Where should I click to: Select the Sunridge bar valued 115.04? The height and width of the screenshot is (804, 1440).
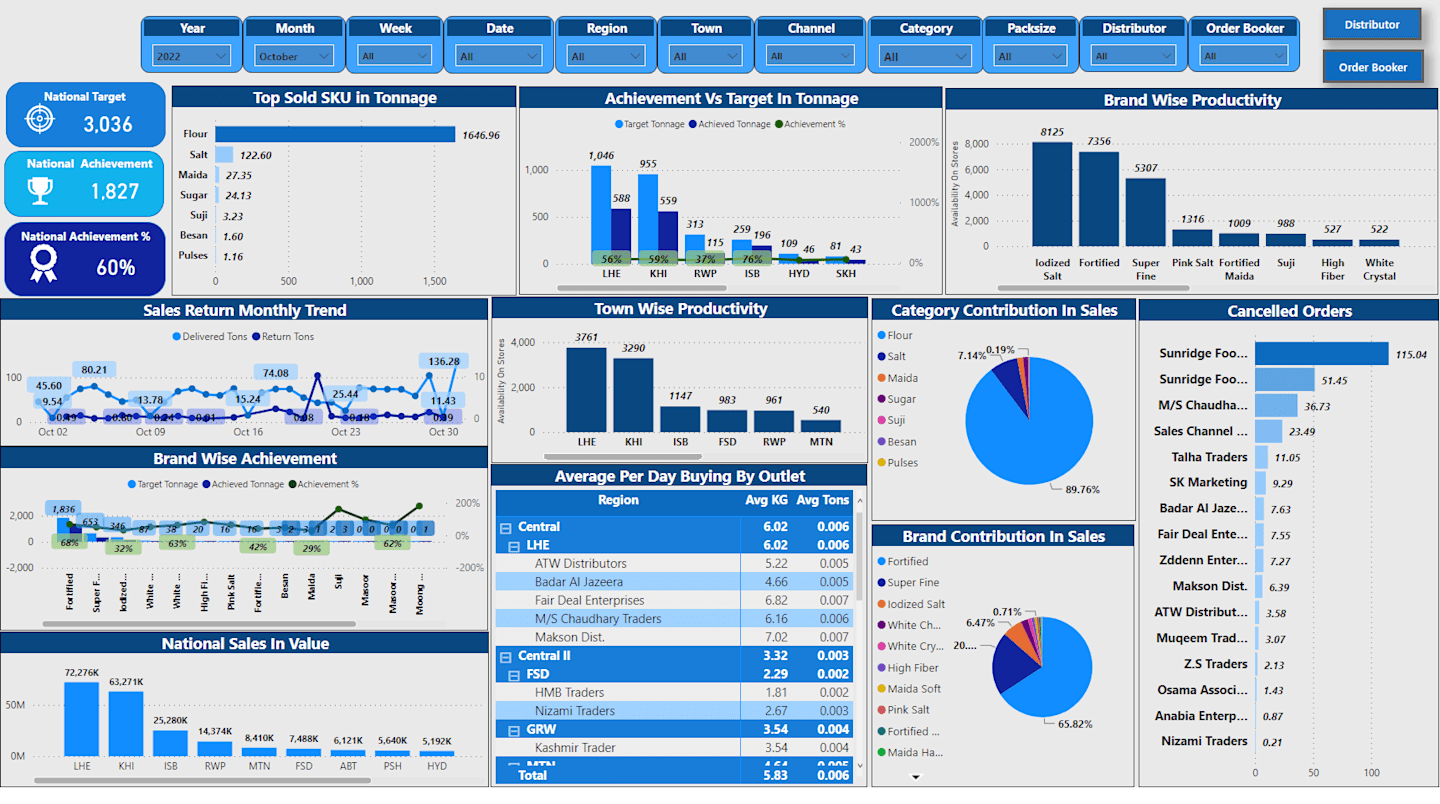click(x=1322, y=354)
